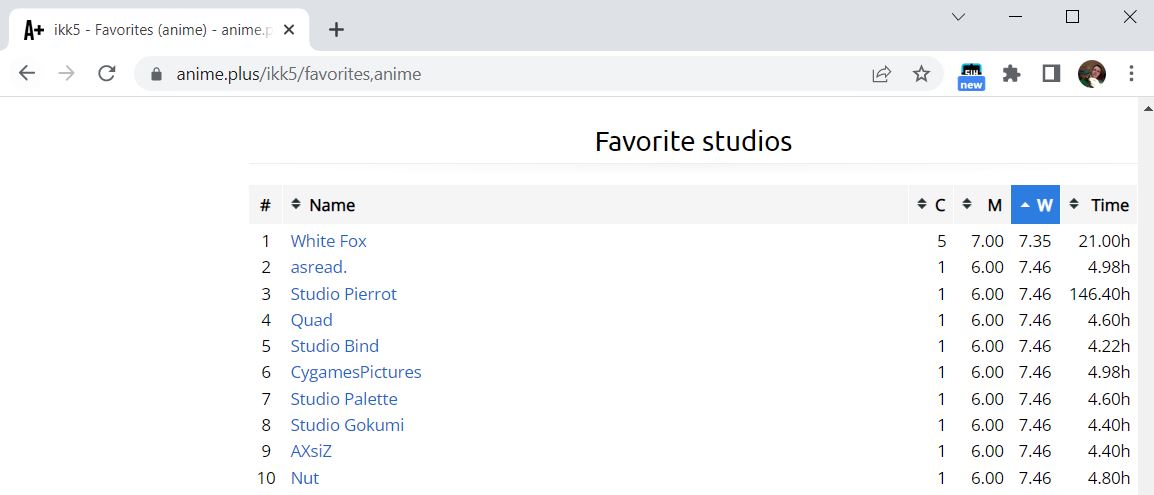Reload the current page
The width and height of the screenshot is (1154, 495).
click(x=107, y=73)
